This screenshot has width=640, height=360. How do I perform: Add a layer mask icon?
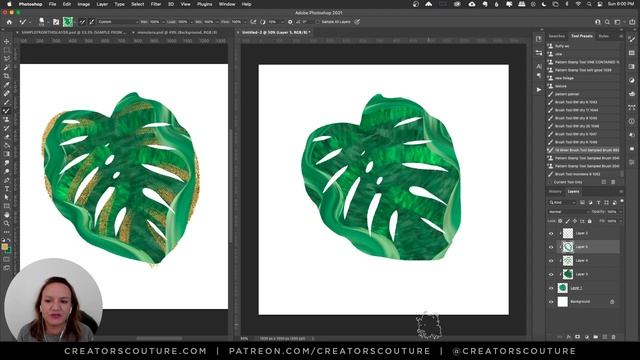coord(578,337)
